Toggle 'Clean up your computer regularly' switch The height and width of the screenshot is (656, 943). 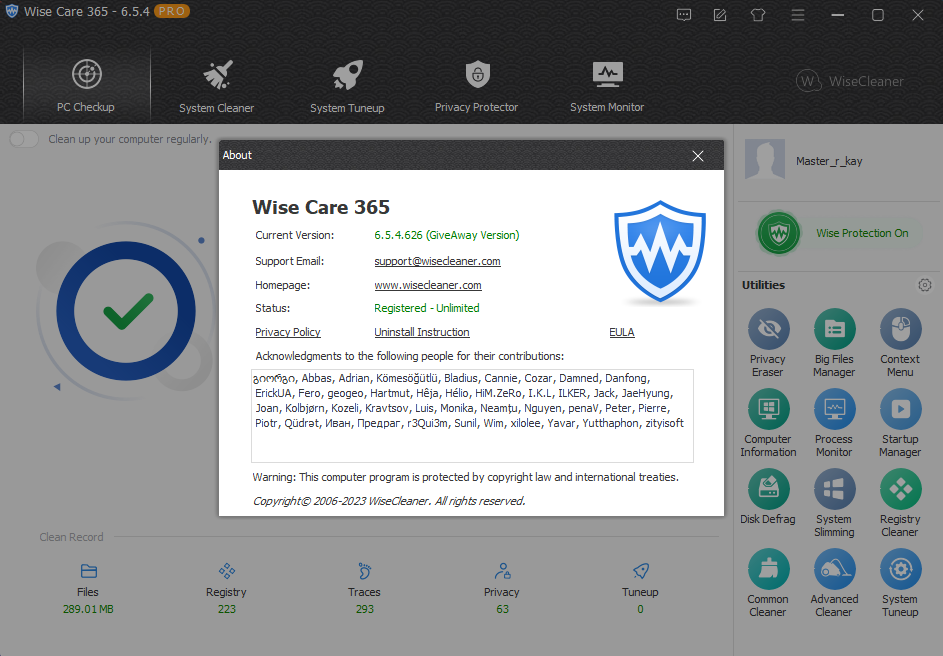pos(24,139)
